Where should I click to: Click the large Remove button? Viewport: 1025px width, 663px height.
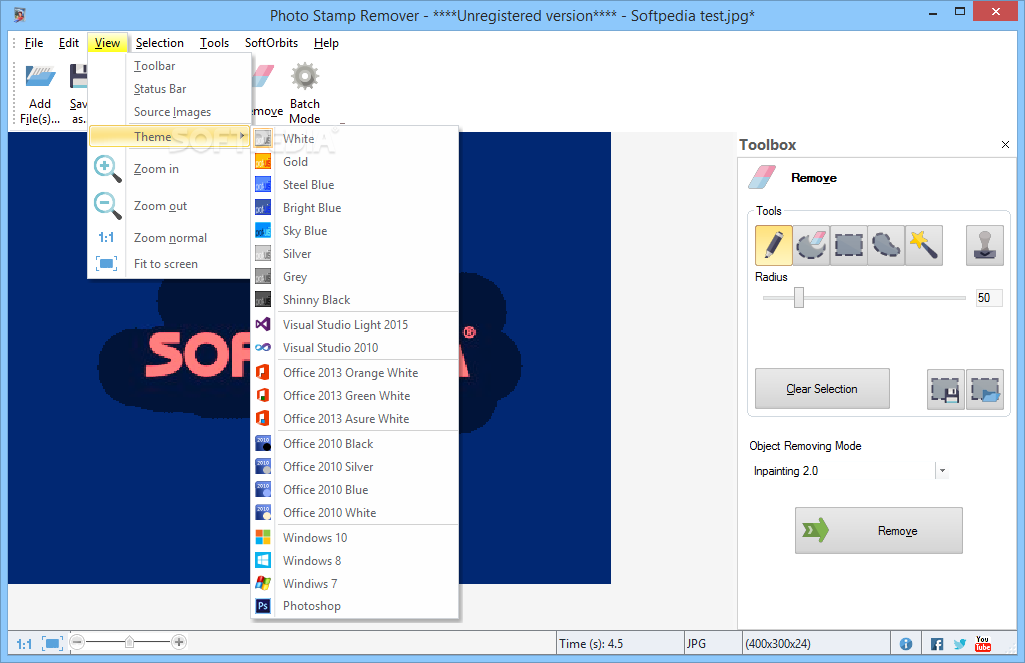click(879, 531)
